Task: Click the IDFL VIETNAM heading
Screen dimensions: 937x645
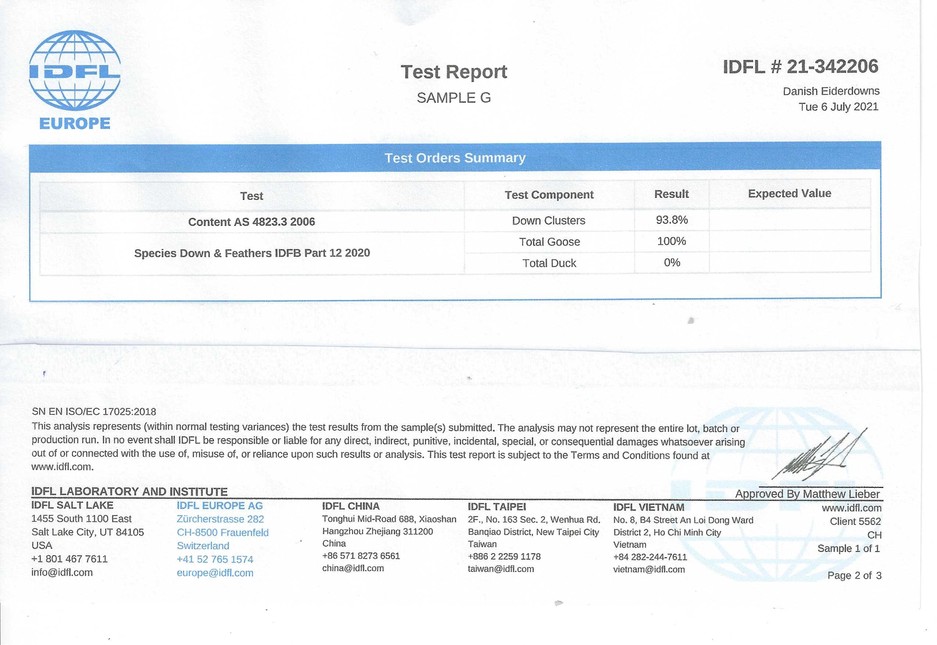Action: click(x=648, y=508)
